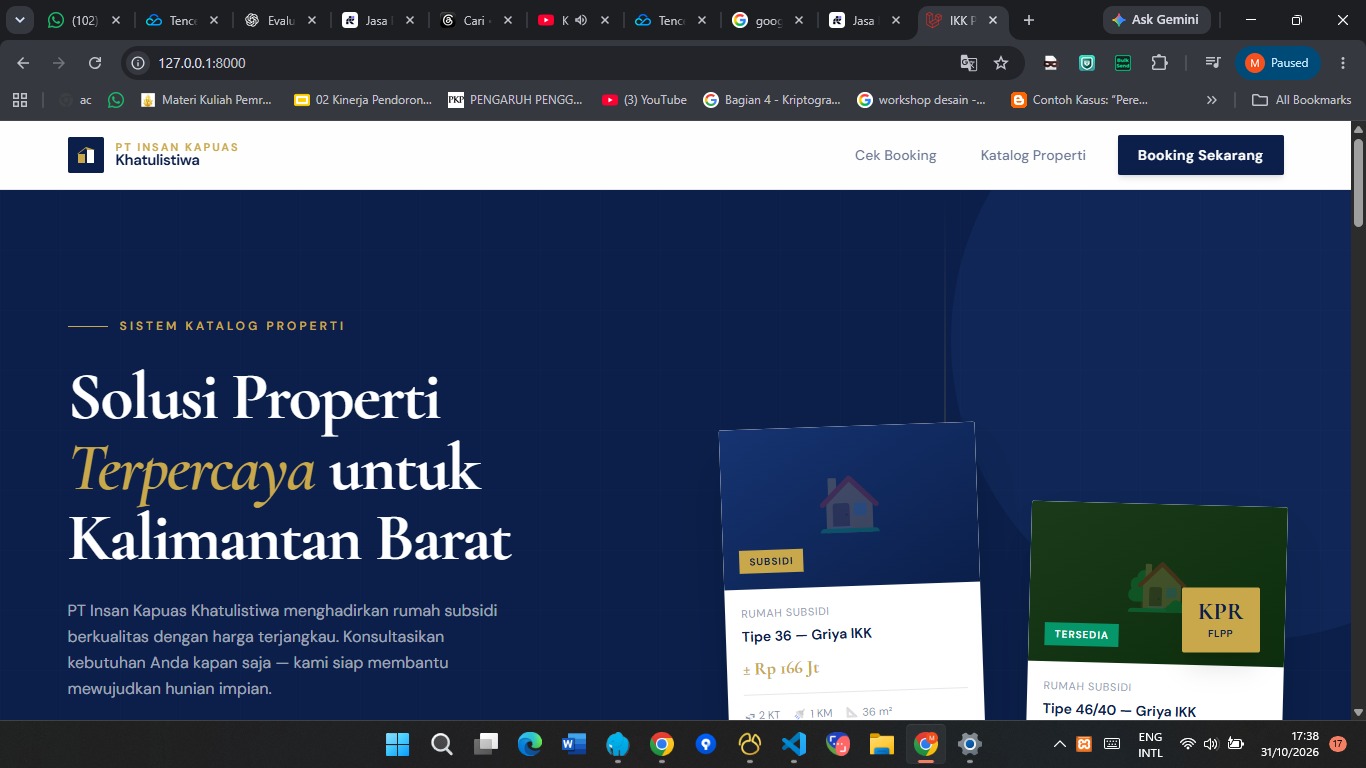Open Visual Studio Code from the taskbar
The height and width of the screenshot is (768, 1366).
point(794,744)
